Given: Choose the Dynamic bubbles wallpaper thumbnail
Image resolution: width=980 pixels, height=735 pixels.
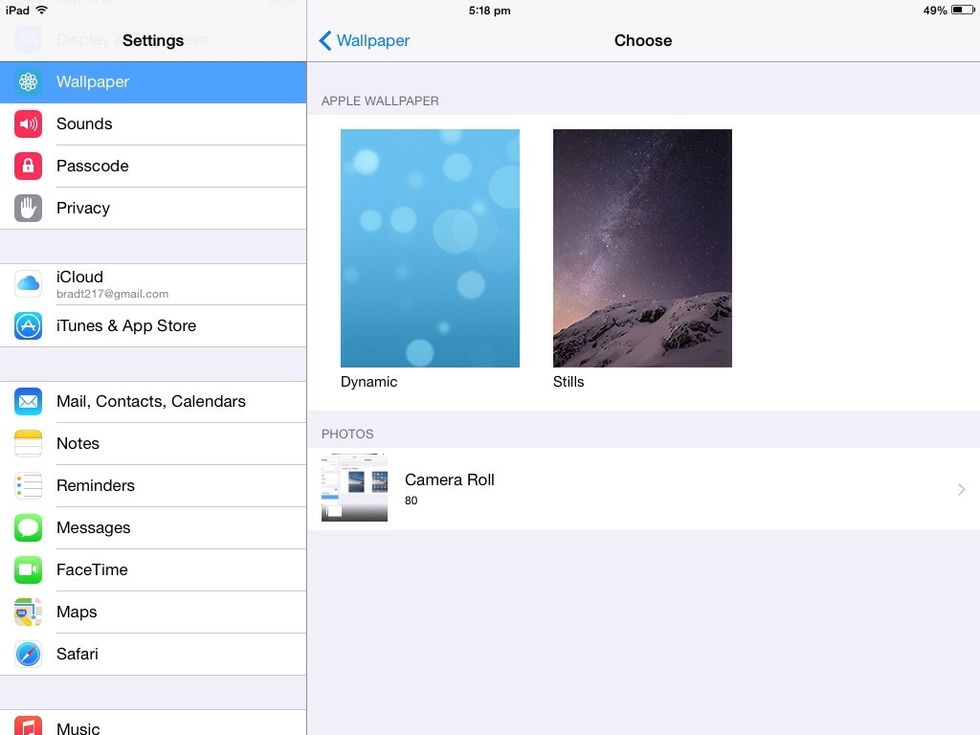Looking at the screenshot, I should (430, 248).
